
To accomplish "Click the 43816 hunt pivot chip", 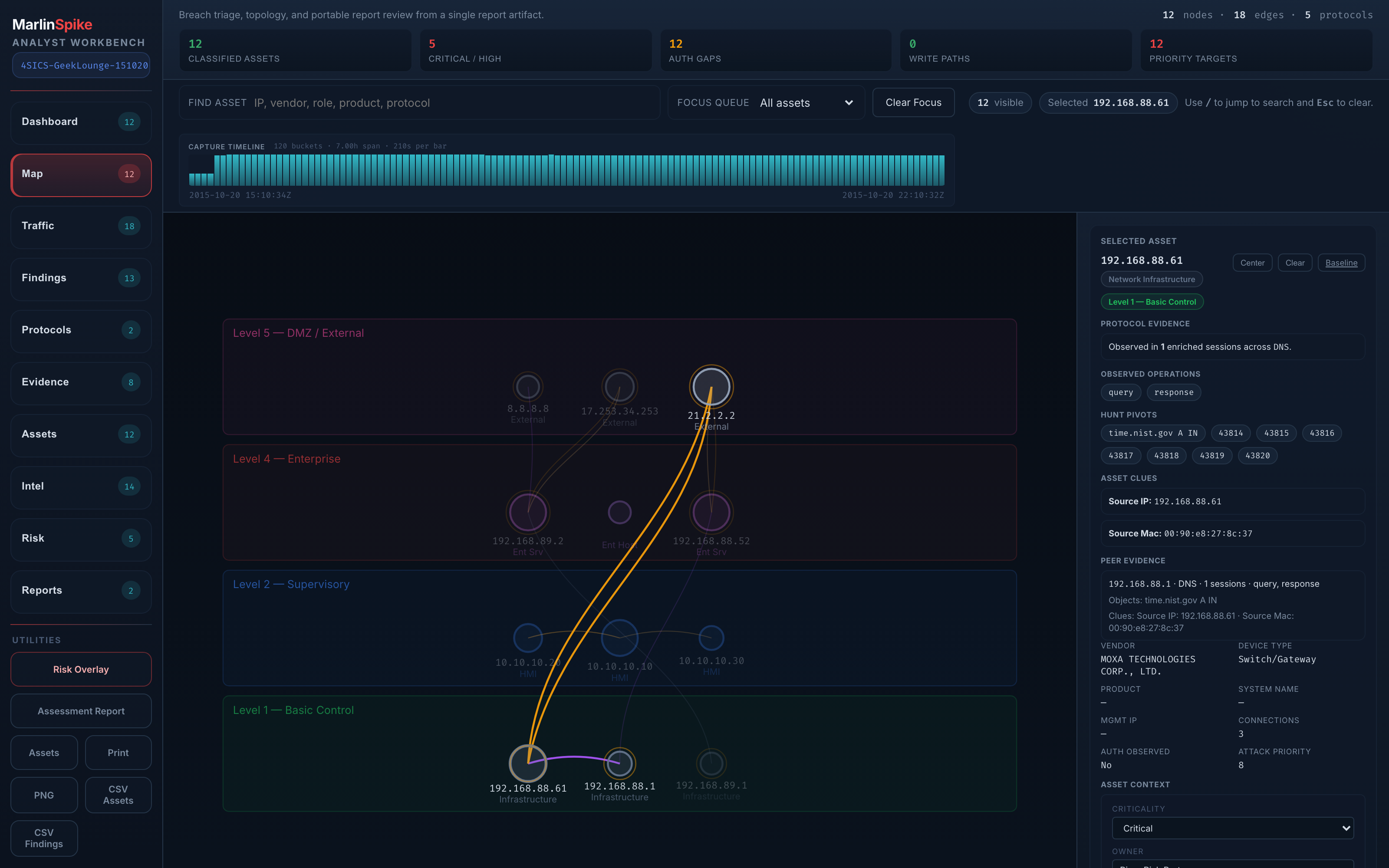I will coord(1322,434).
